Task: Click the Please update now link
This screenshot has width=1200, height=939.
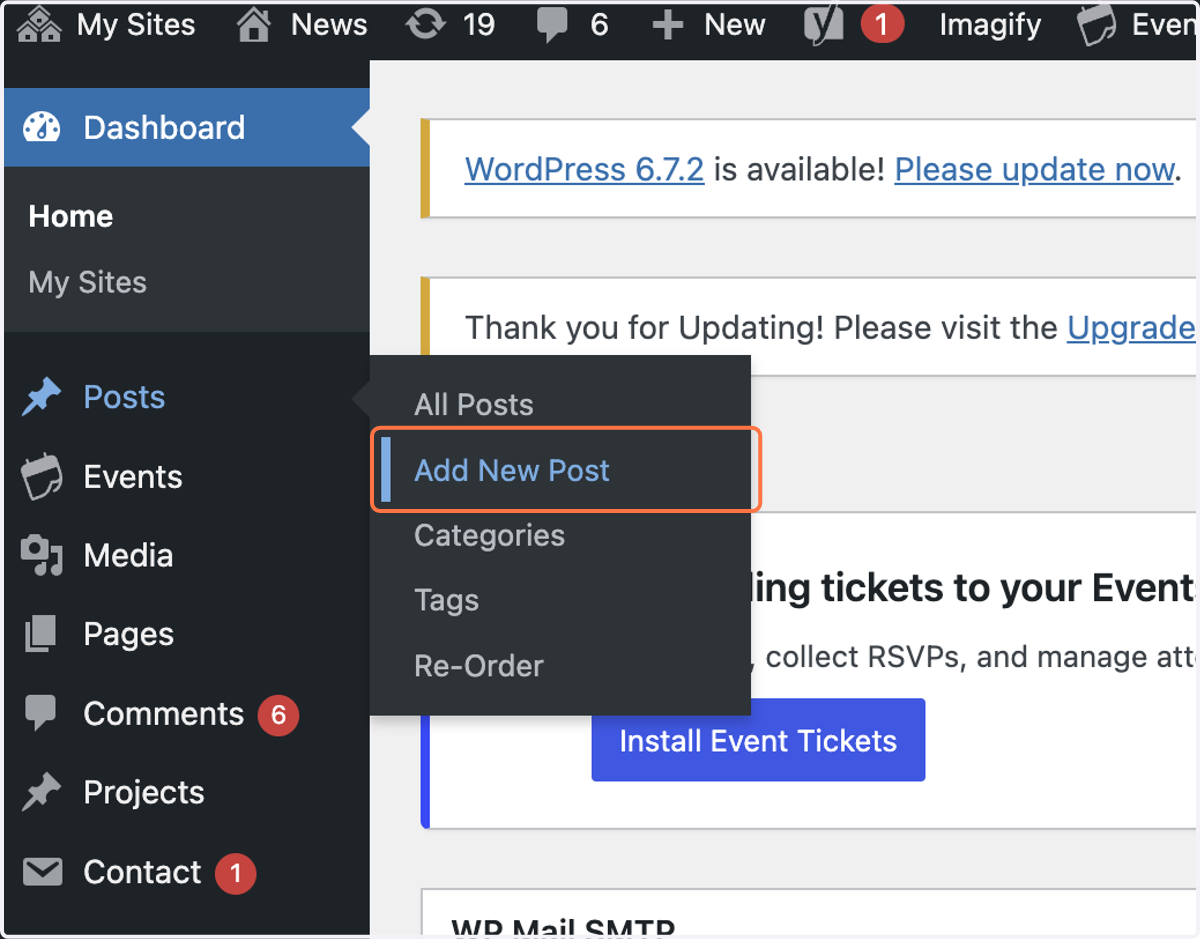Action: (x=1034, y=169)
